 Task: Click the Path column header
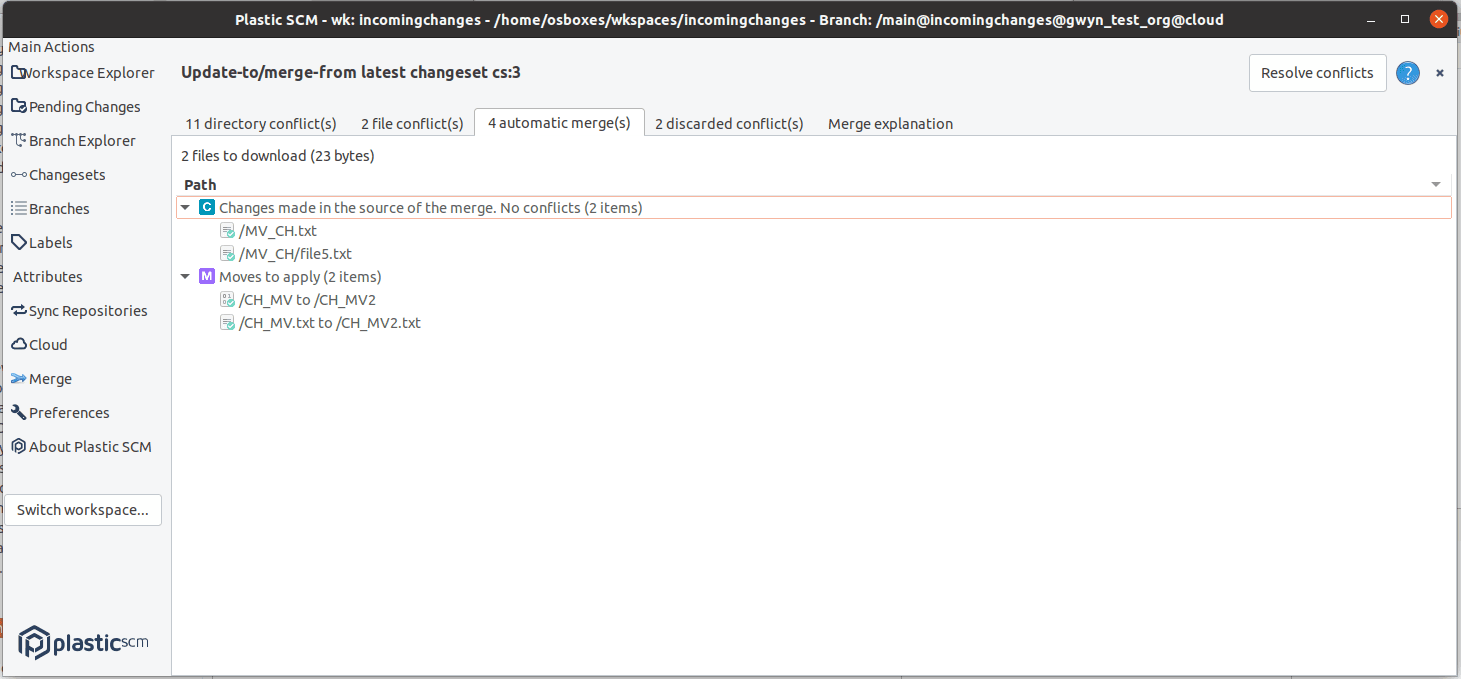pos(814,185)
